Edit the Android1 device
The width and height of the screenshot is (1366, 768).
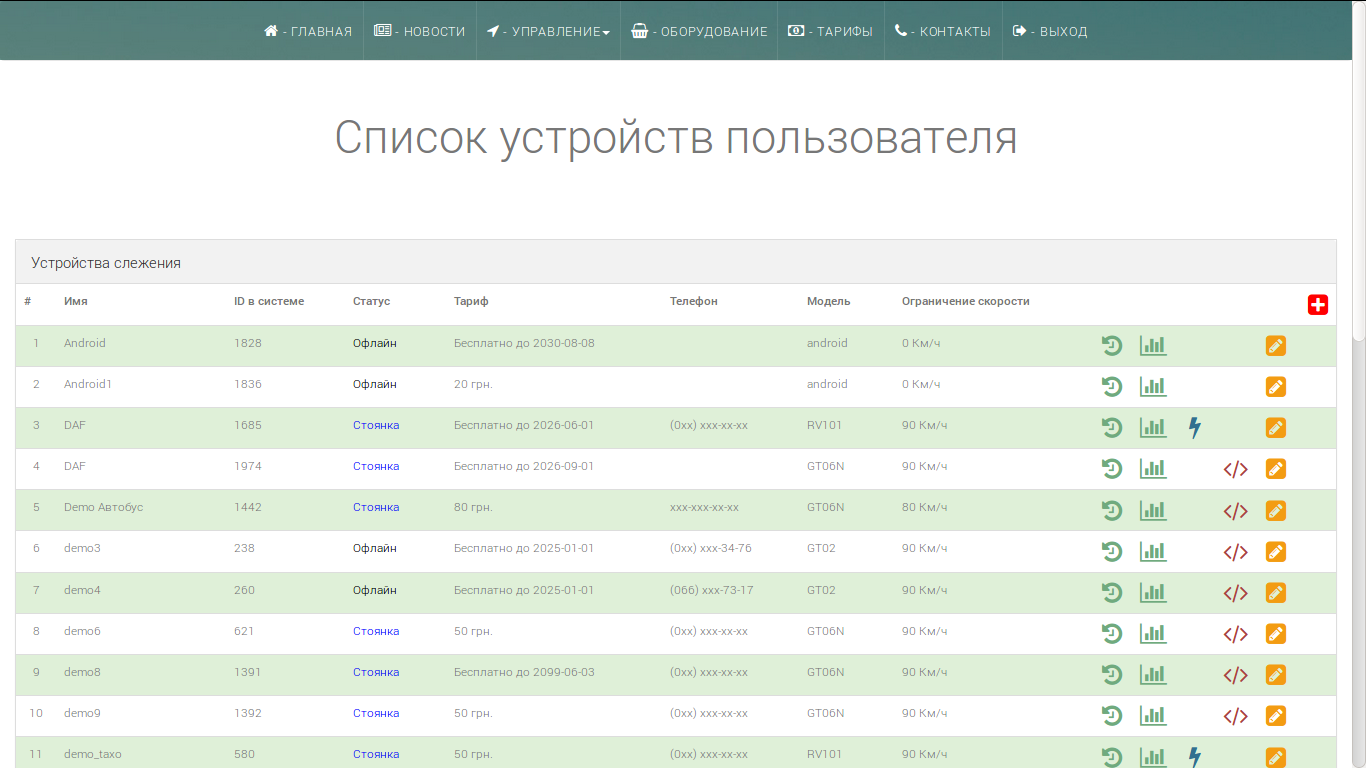1275,387
